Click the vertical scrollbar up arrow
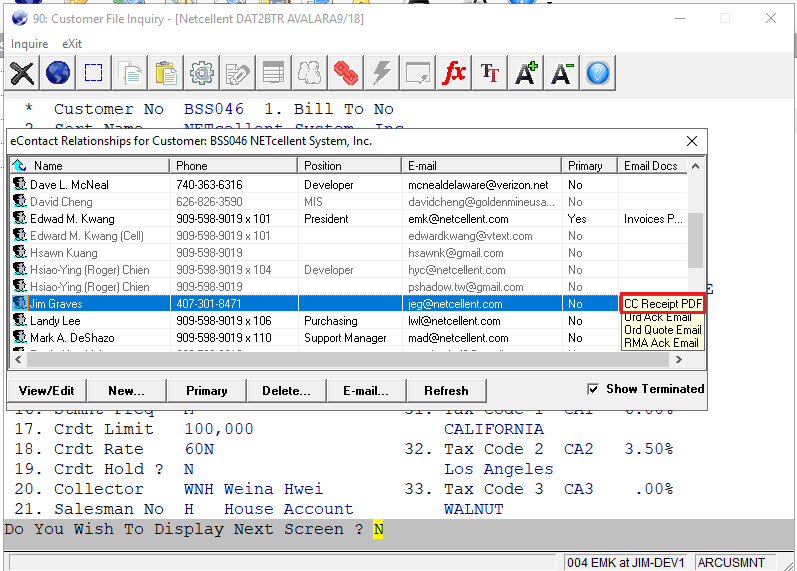 pos(696,166)
